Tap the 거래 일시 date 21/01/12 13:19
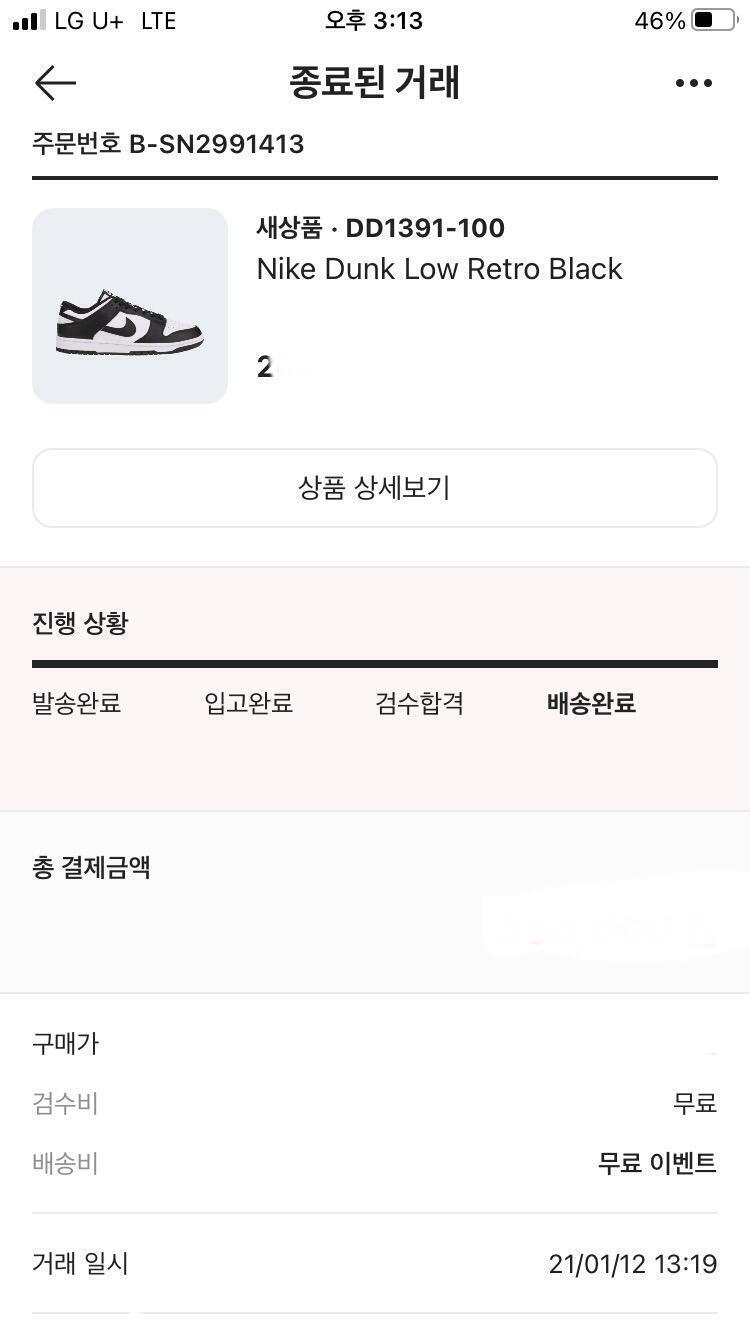The width and height of the screenshot is (750, 1334). click(632, 1264)
